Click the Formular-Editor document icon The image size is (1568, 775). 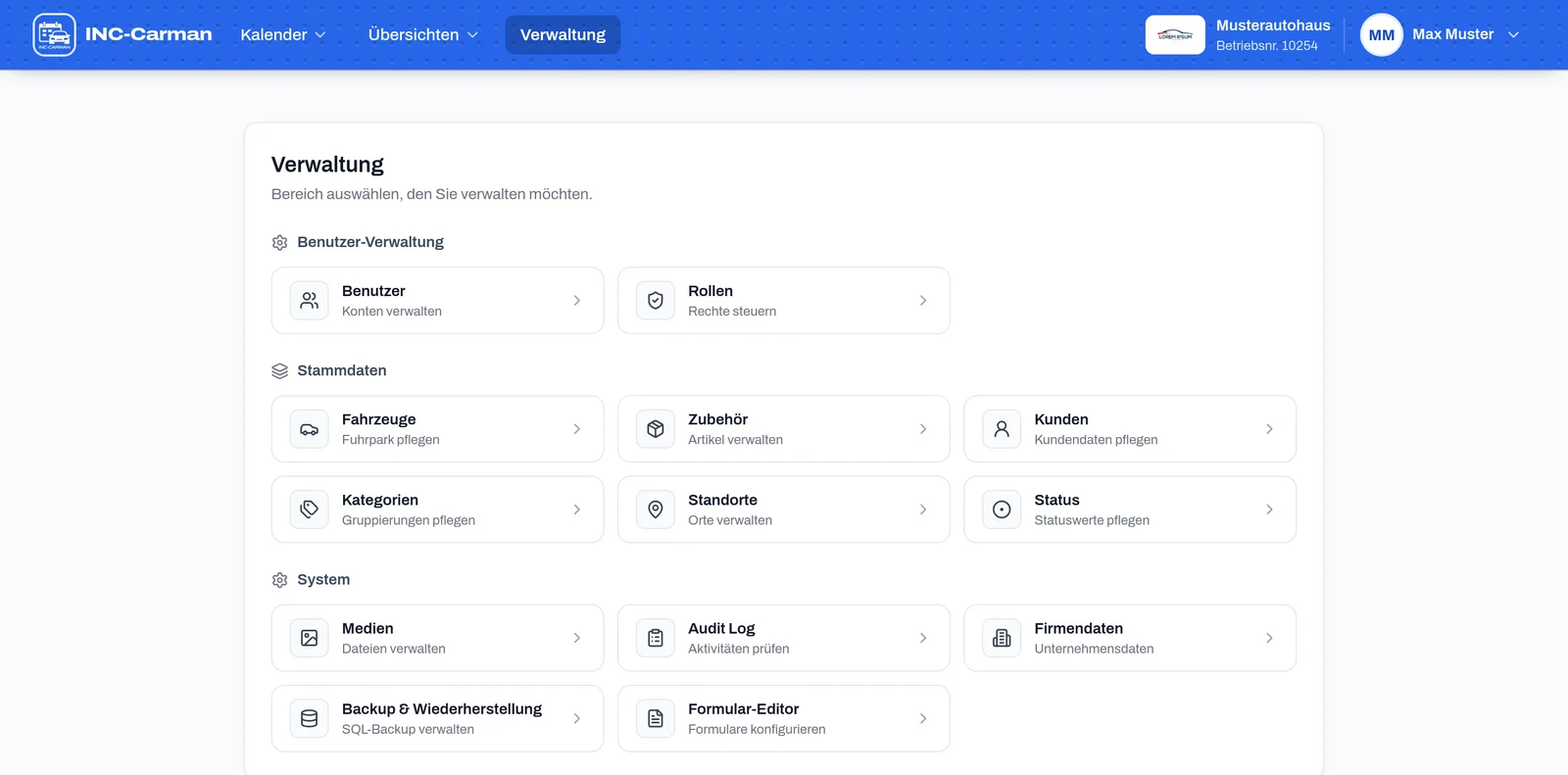click(x=656, y=718)
